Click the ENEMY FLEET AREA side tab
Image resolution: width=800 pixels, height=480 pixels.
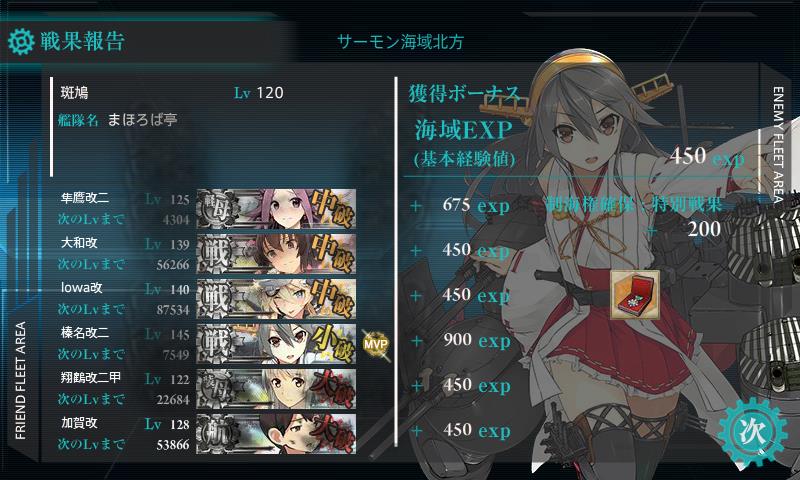click(x=778, y=145)
